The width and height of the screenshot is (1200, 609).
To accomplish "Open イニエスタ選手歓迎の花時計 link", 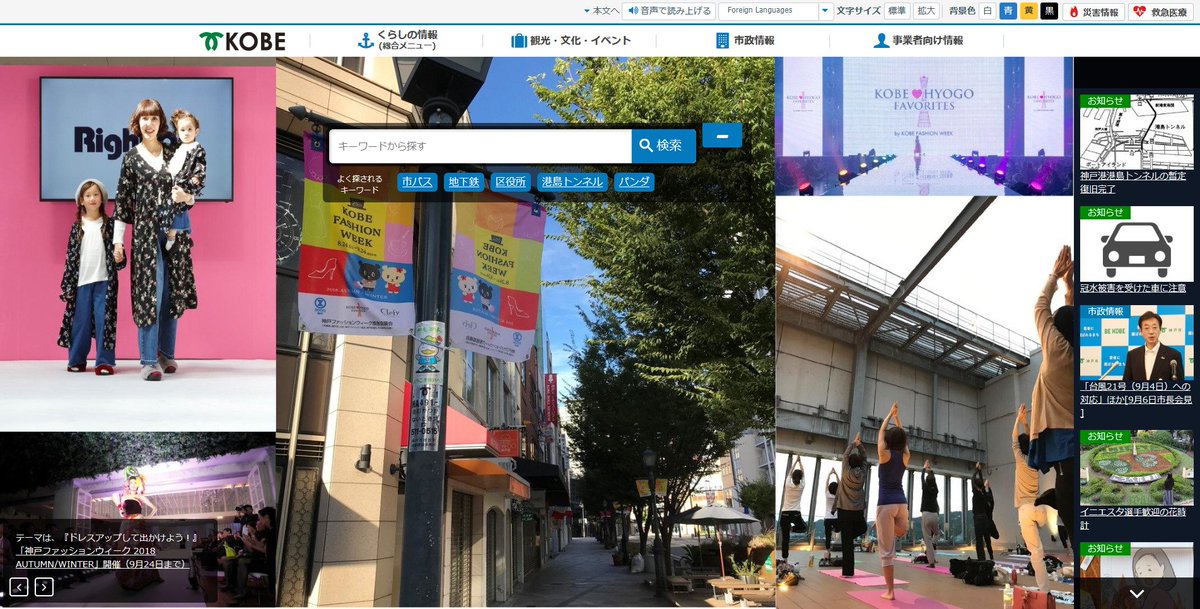I will pos(1133,518).
